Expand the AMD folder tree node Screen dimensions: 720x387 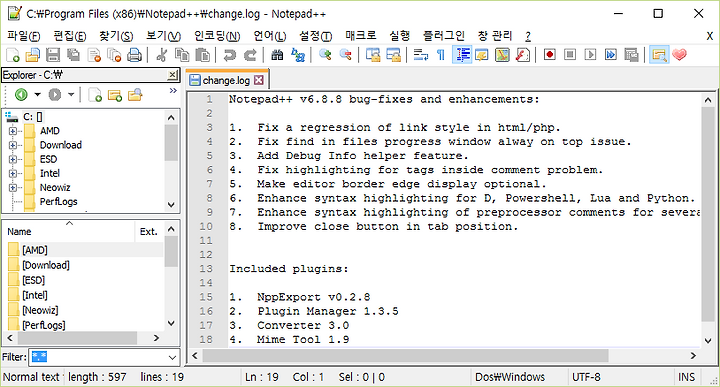tap(13, 131)
